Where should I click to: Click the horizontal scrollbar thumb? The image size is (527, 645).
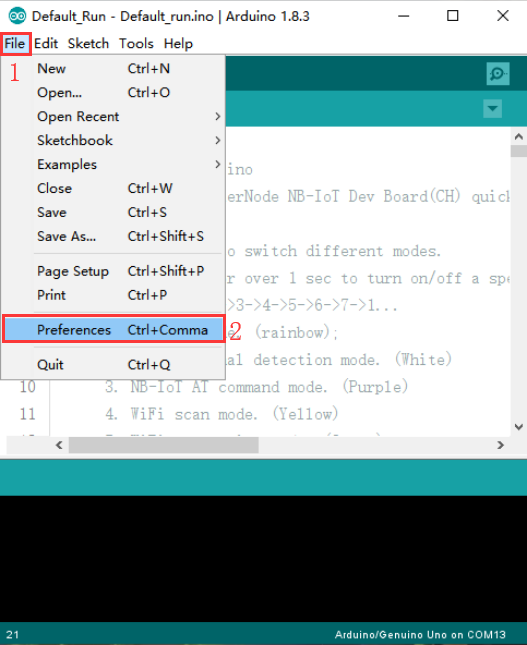click(x=164, y=445)
